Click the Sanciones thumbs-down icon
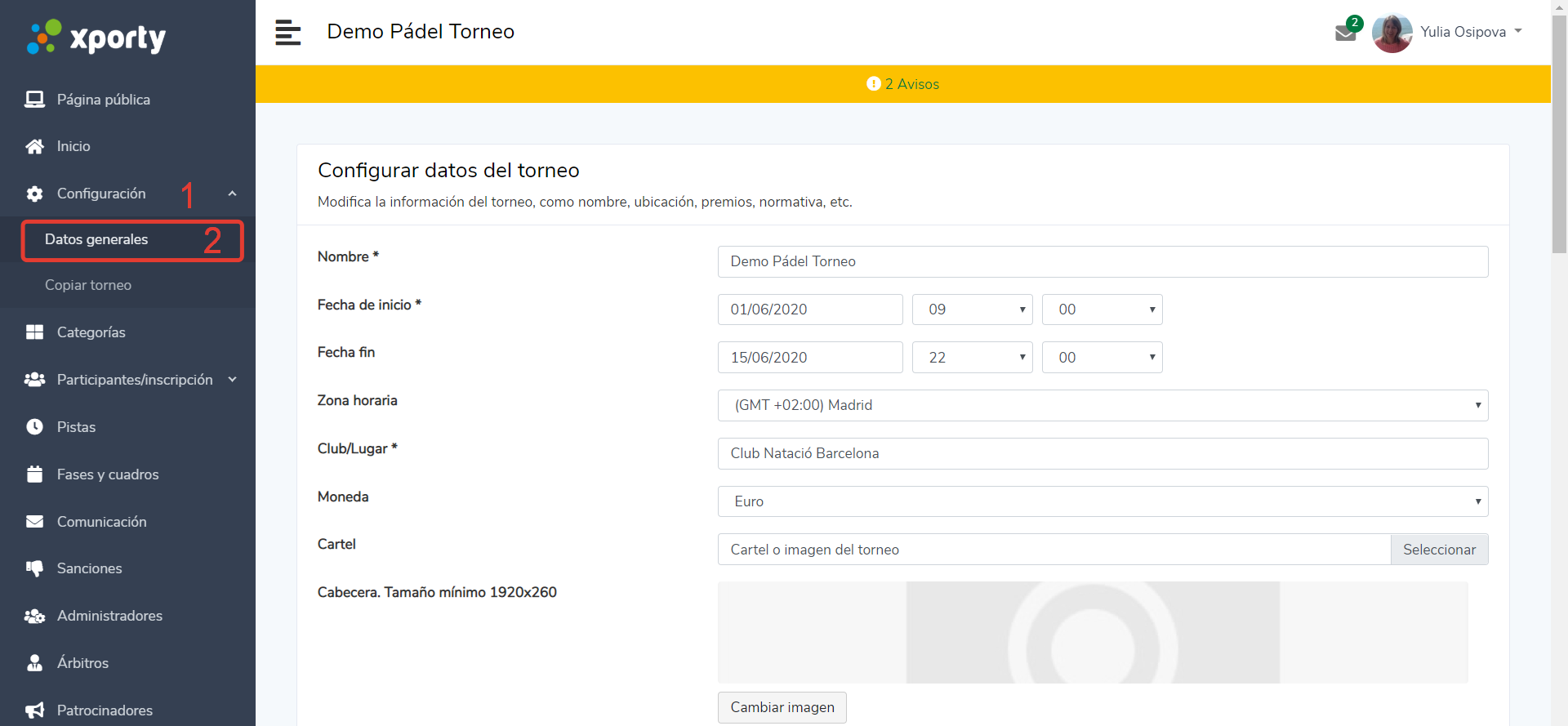 [34, 568]
